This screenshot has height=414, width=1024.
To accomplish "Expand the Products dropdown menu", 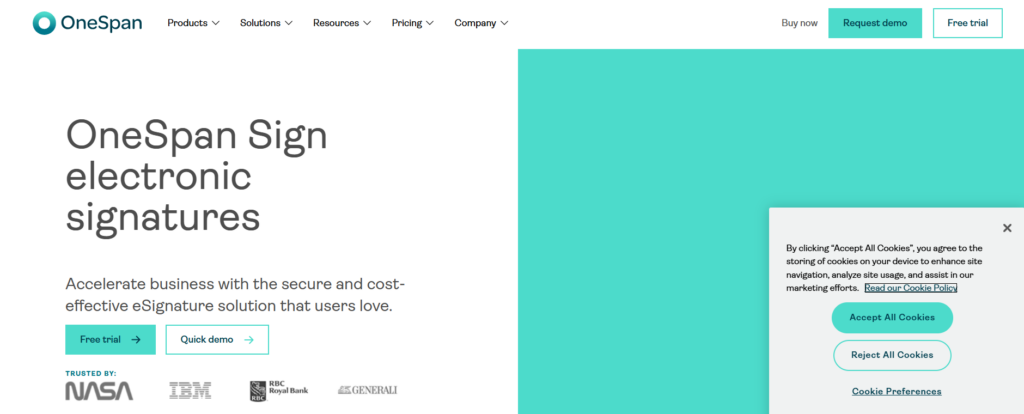I will click(x=194, y=23).
